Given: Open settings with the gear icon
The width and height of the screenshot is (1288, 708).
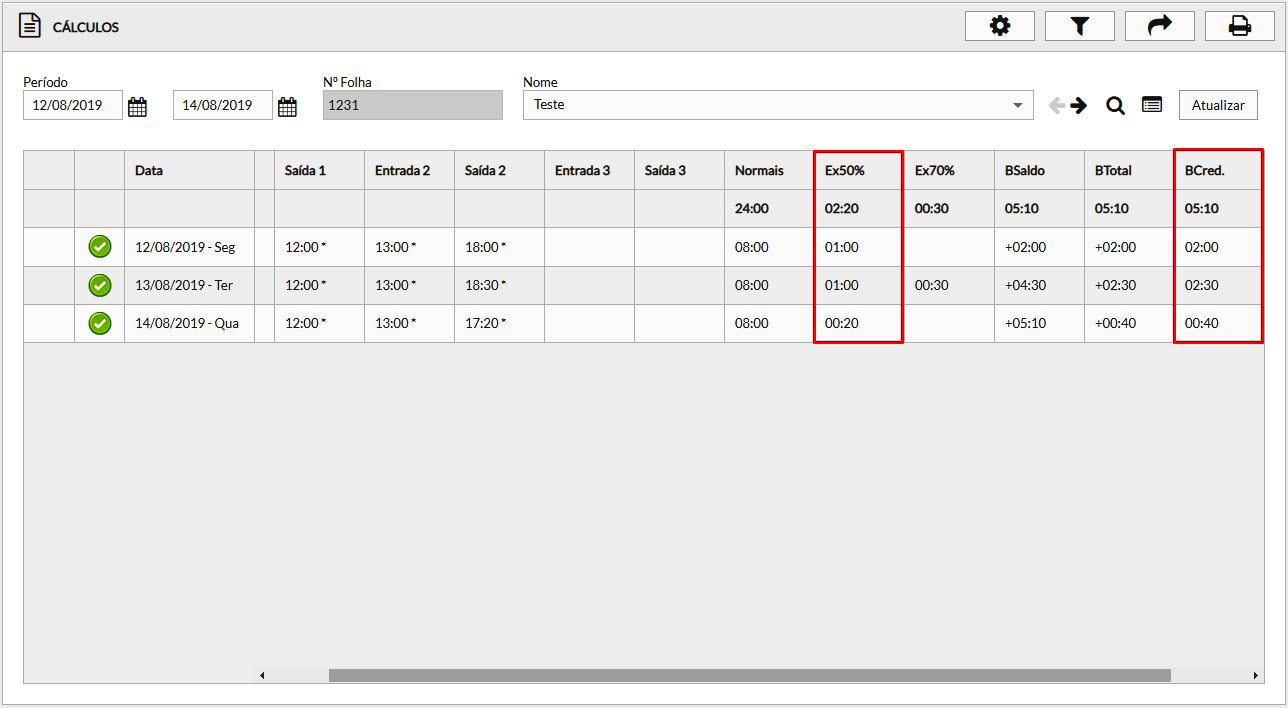Looking at the screenshot, I should point(999,27).
